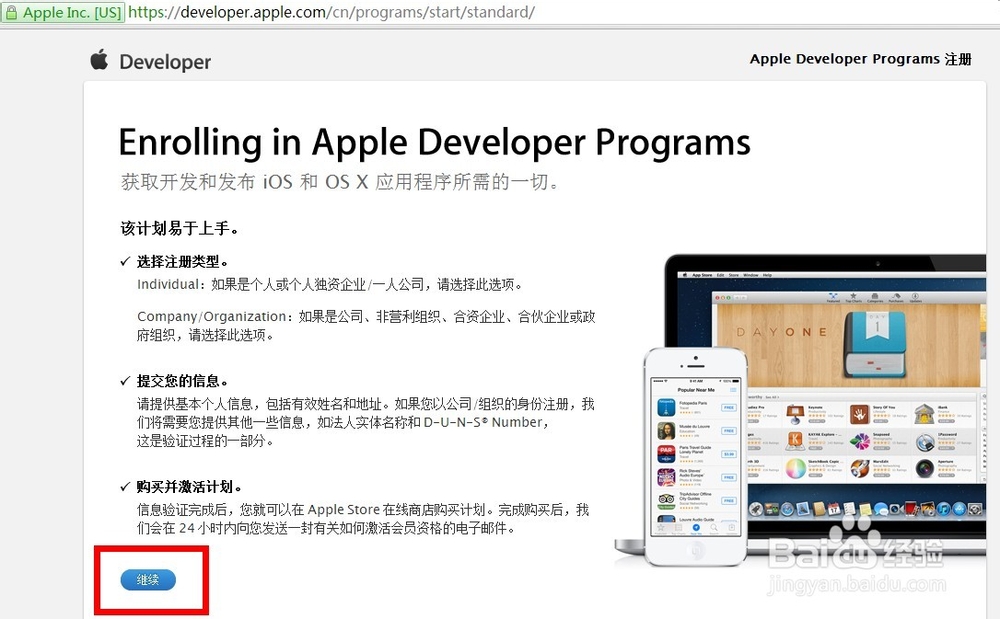Select the Featured icon in App Store toolbar

click(x=832, y=297)
